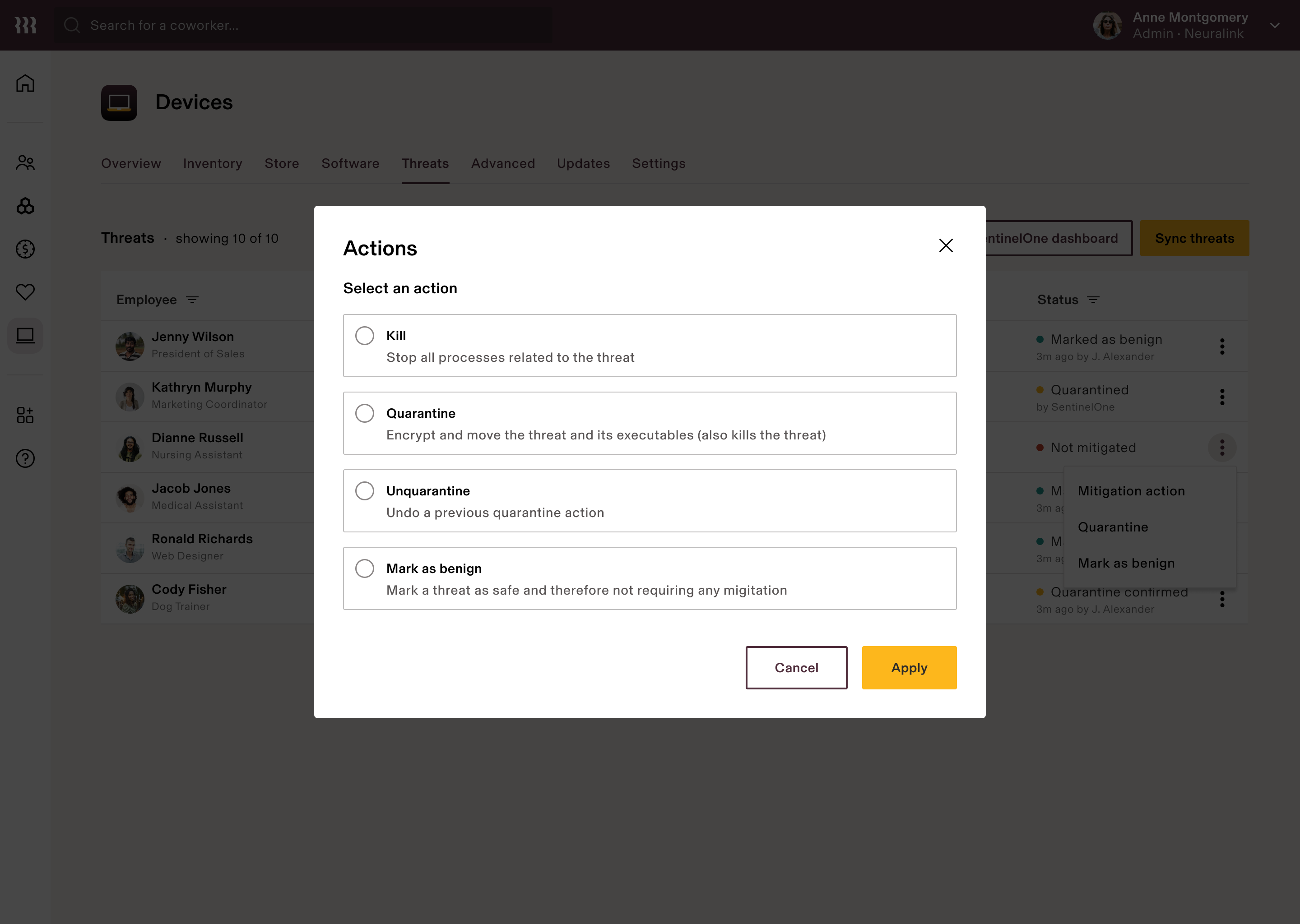This screenshot has height=924, width=1300.
Task: Choose Mitigation action from context menu
Action: (1131, 491)
